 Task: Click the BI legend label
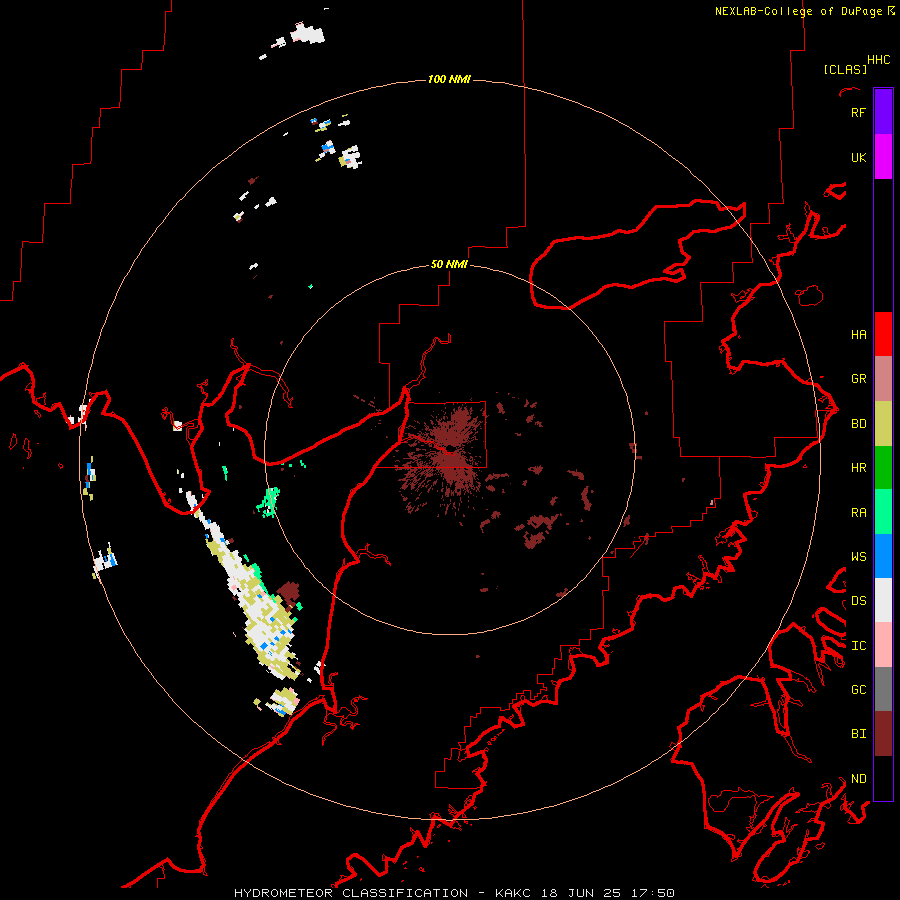(858, 734)
